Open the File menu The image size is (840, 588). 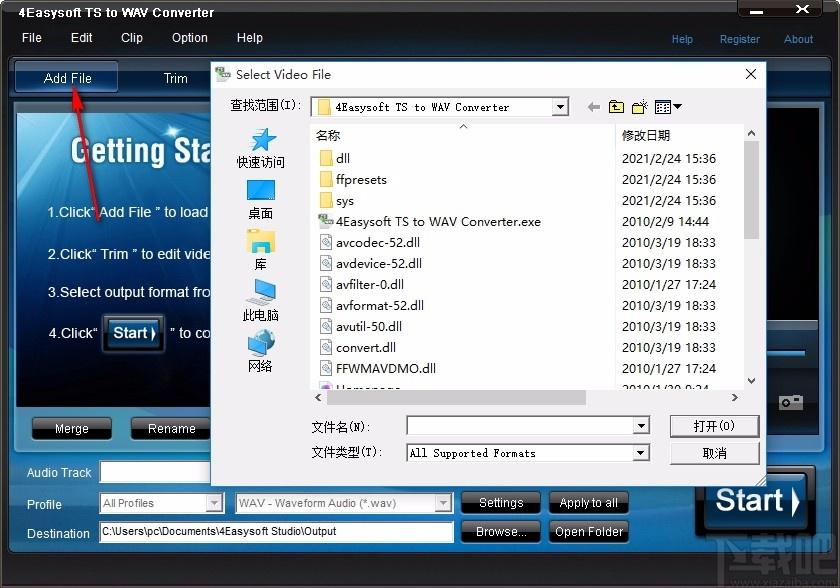coord(32,38)
